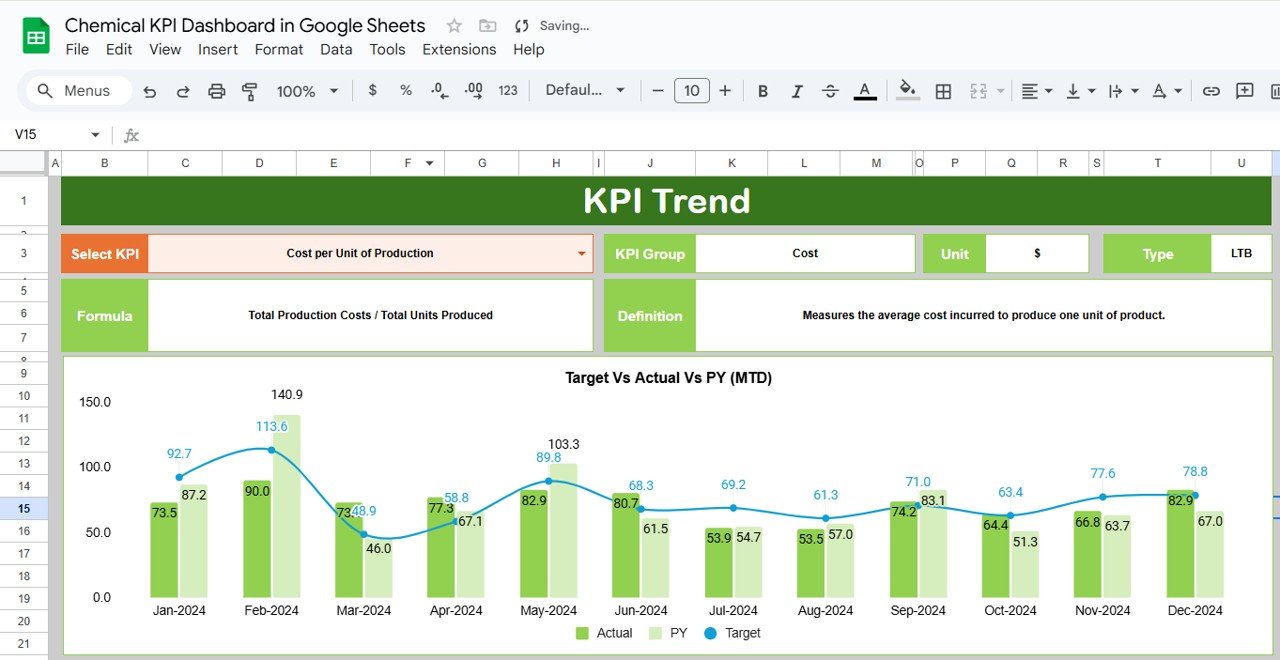Click the Dec-2024 axis label
Viewport: 1280px width, 660px height.
pos(1194,610)
